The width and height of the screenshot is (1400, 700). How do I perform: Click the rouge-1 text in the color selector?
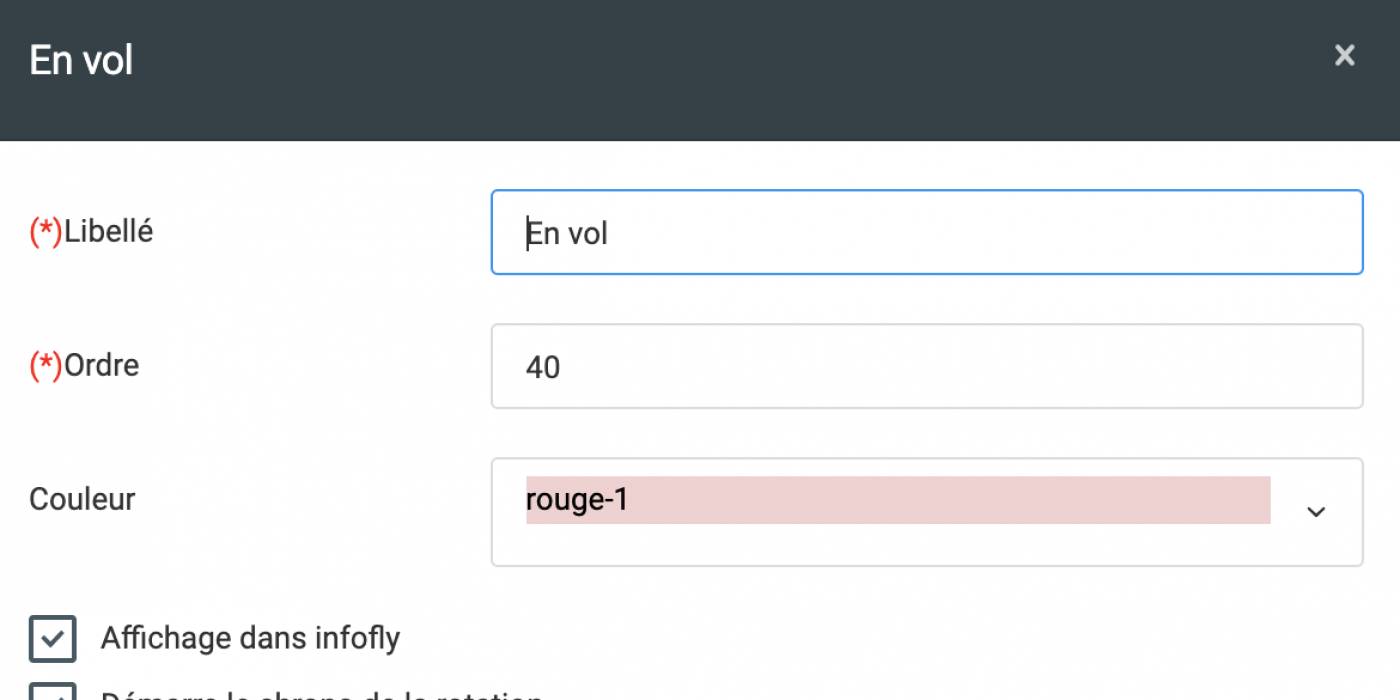[577, 499]
